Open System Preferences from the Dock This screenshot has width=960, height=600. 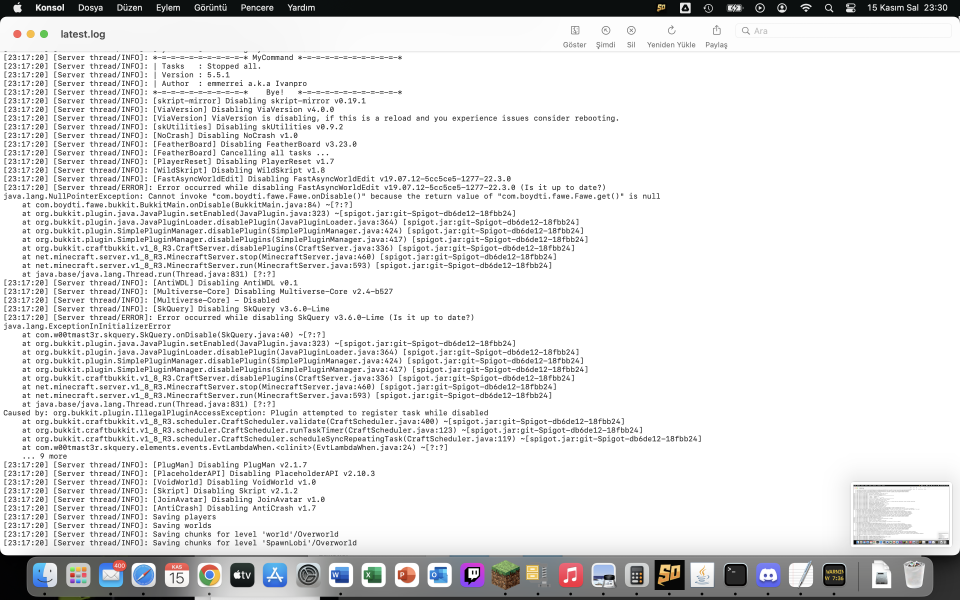click(x=308, y=576)
